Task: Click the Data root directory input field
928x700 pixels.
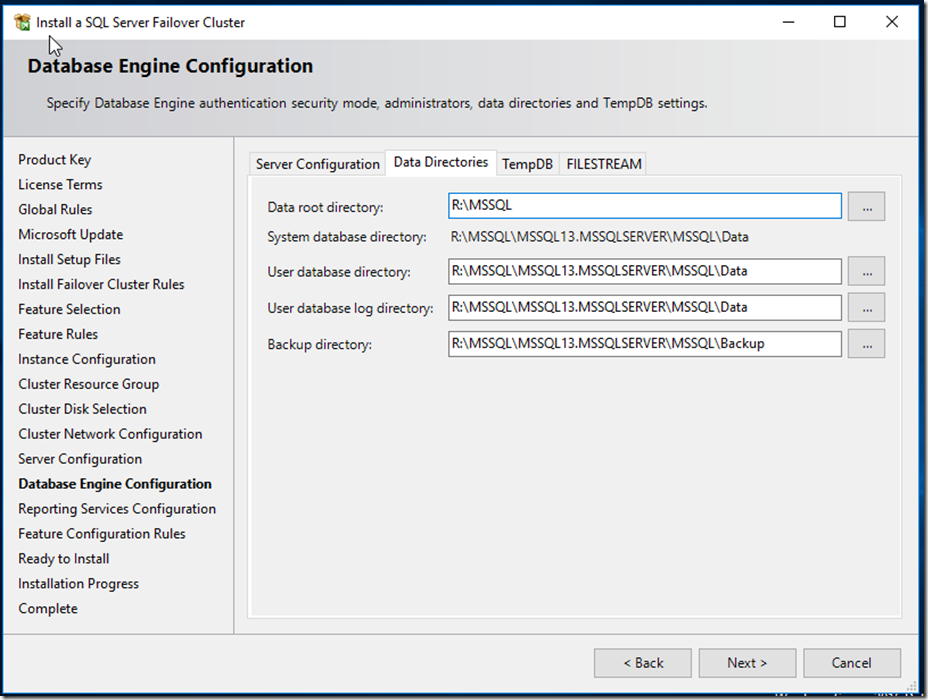Action: (645, 205)
